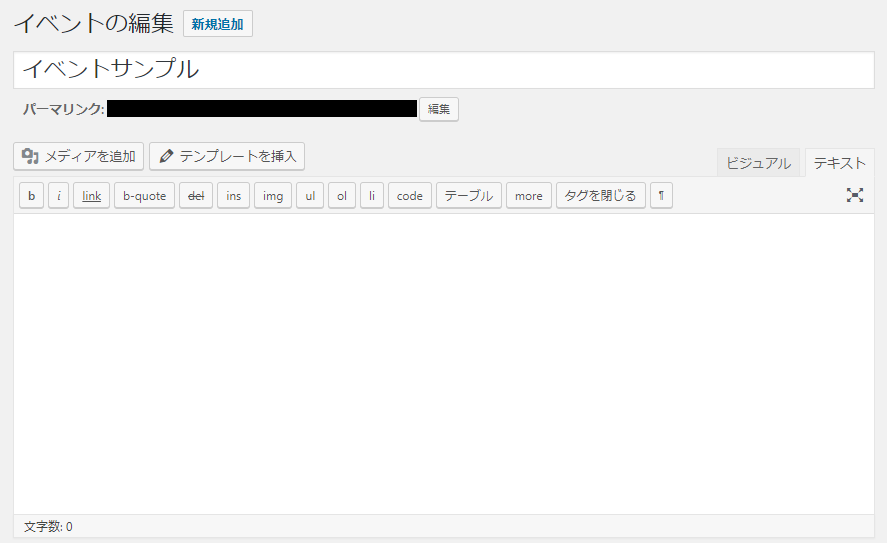Select the テキスト editor tab
The width and height of the screenshot is (887, 543).
point(839,163)
